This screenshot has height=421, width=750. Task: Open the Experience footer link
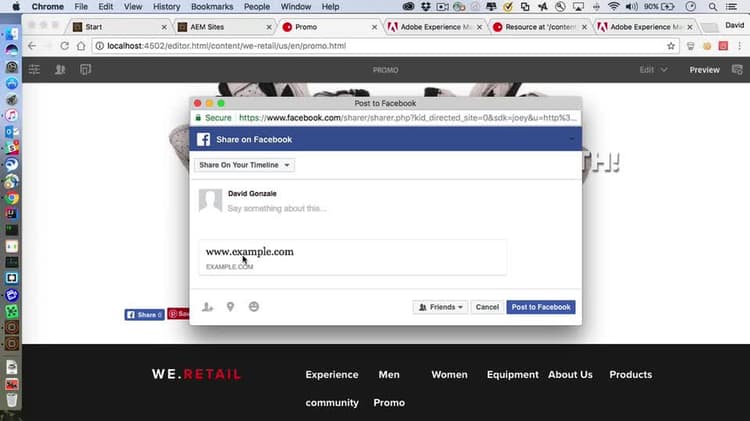[x=332, y=375]
